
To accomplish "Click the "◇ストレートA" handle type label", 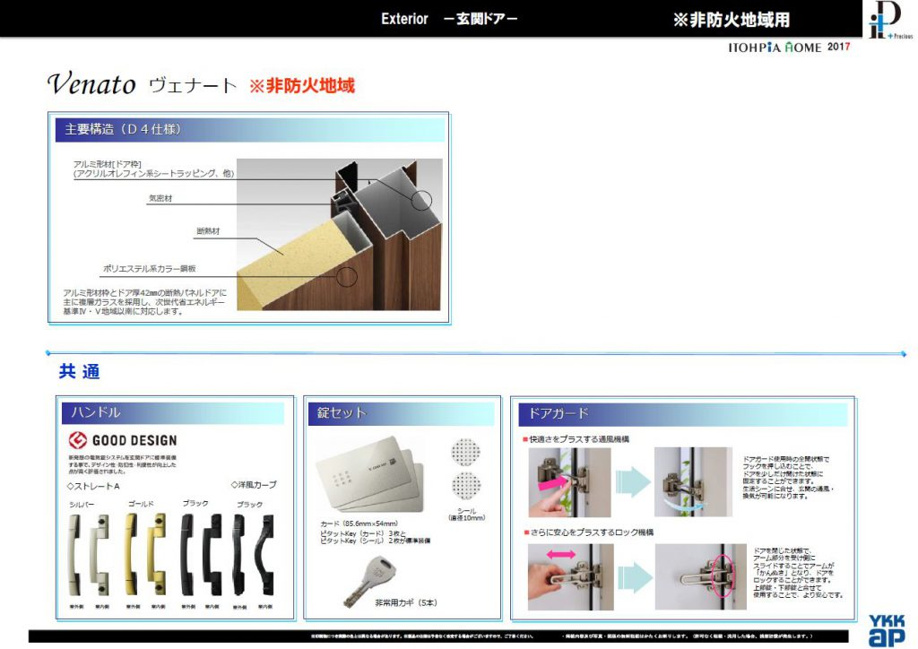I will [x=93, y=486].
